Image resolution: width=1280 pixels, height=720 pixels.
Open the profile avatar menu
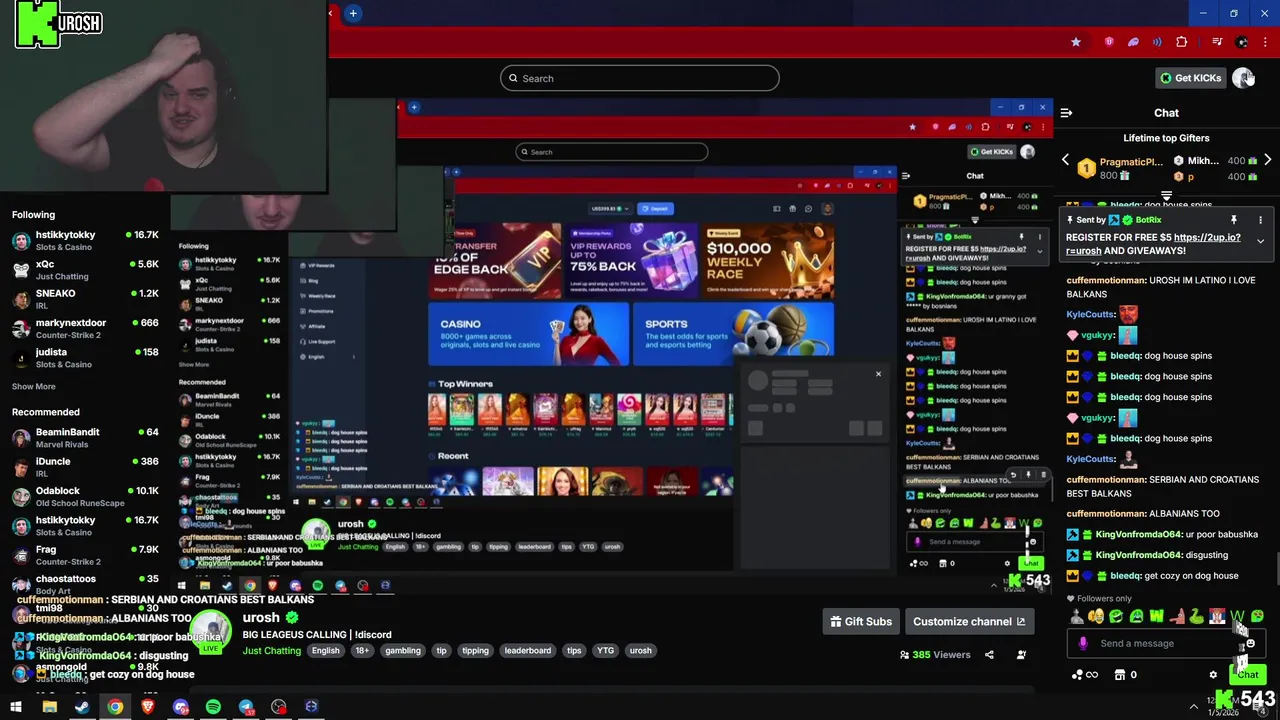pos(1242,78)
